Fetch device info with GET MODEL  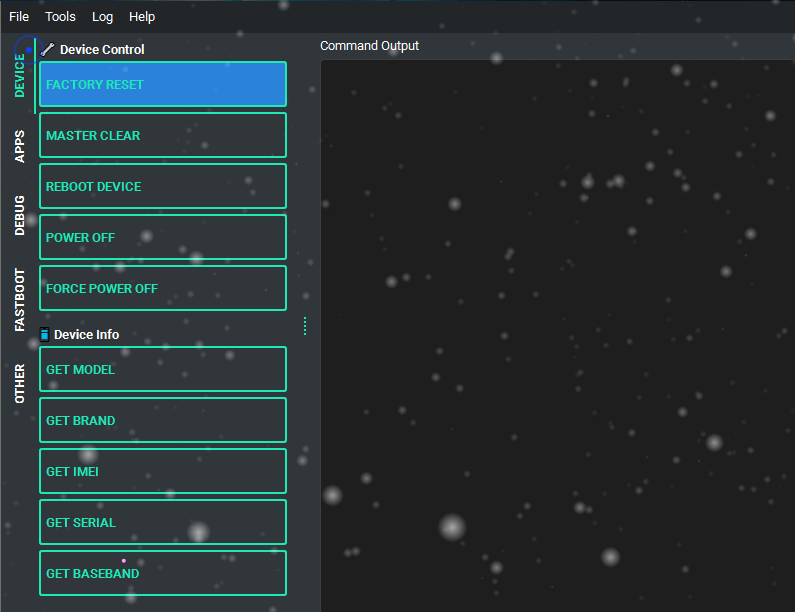pos(163,369)
